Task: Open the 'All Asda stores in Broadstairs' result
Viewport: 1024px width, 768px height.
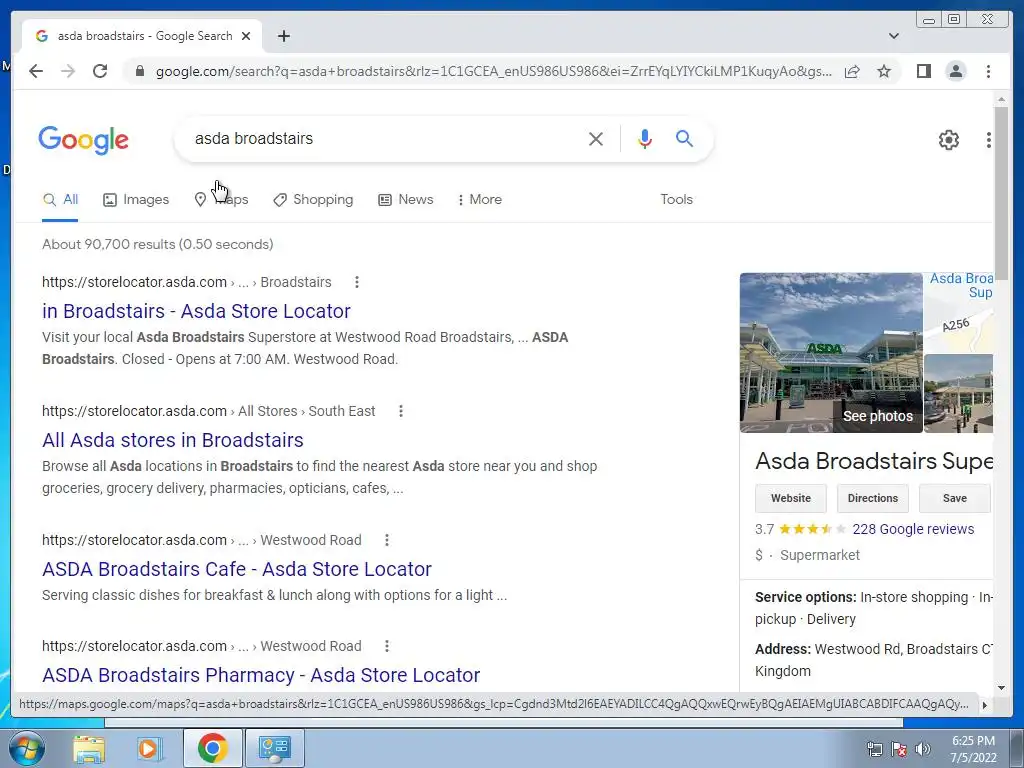Action: 172,440
